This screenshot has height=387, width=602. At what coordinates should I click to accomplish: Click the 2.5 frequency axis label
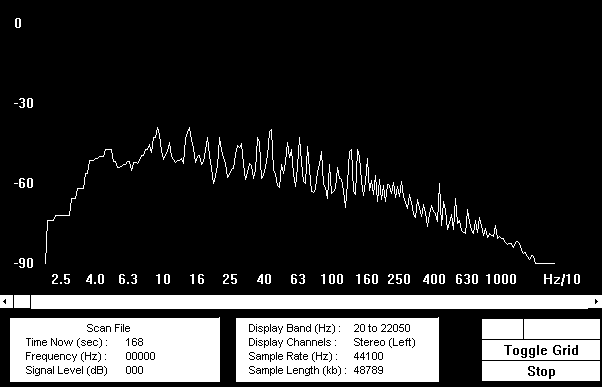pos(61,279)
